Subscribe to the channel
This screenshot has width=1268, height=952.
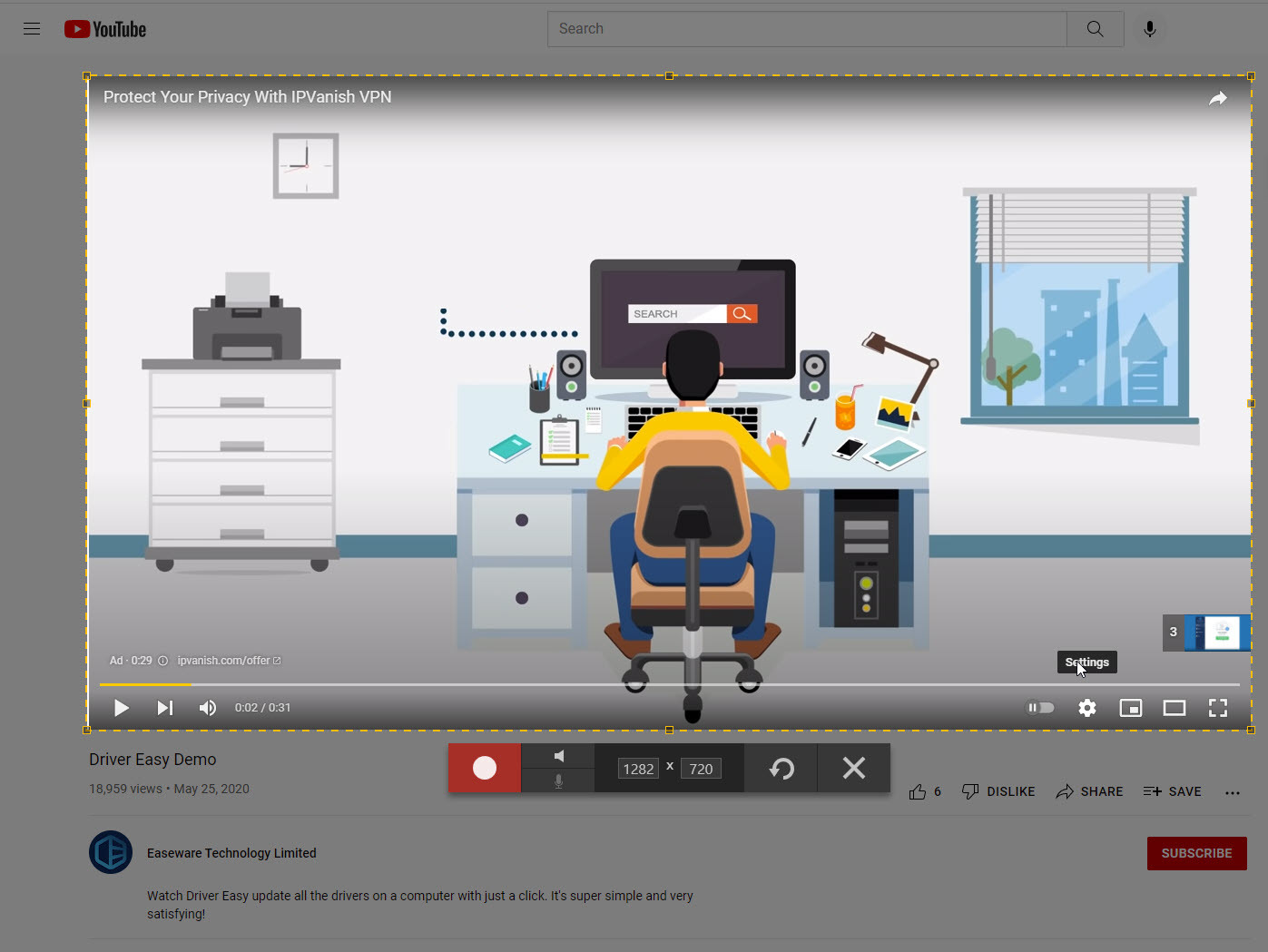(x=1196, y=853)
